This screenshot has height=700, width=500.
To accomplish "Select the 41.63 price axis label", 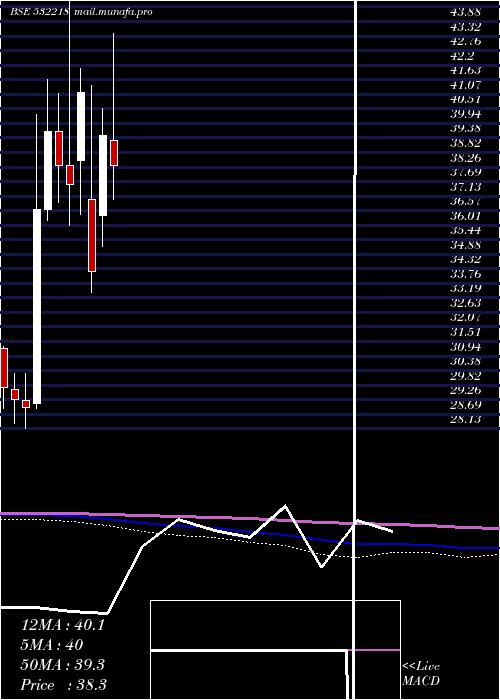I will click(466, 71).
